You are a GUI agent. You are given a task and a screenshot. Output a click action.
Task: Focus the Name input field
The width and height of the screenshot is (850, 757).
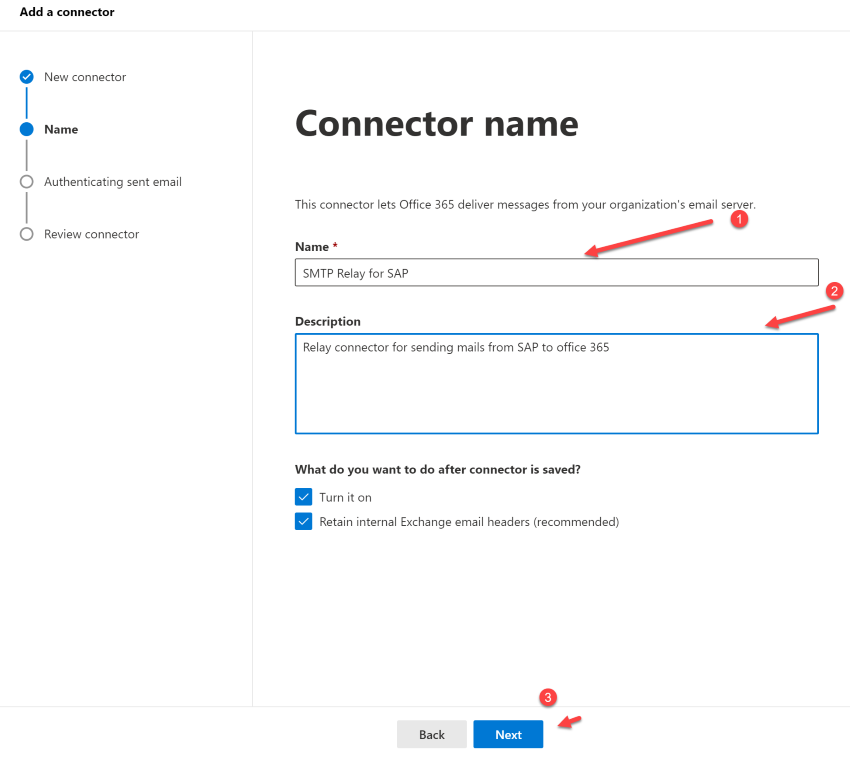[x=557, y=272]
